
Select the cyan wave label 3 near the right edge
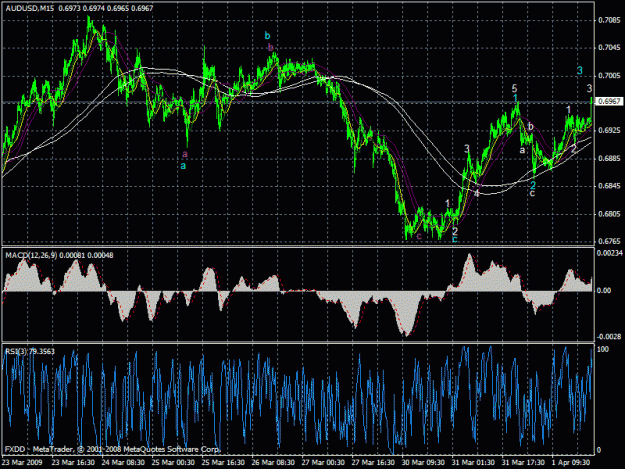[580, 71]
